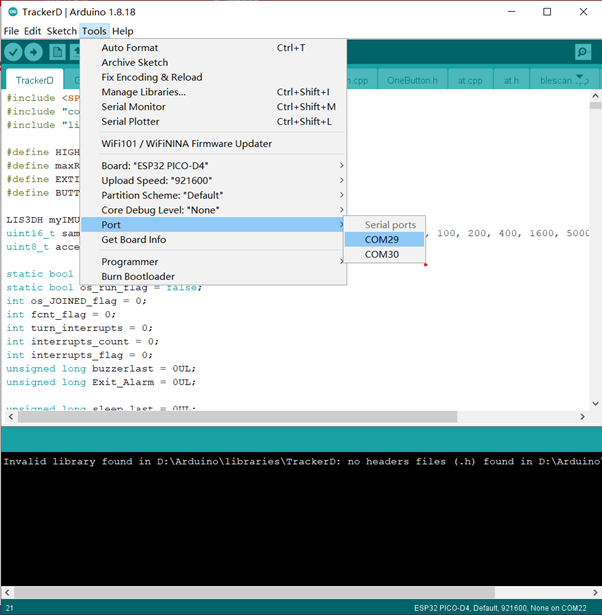Click line "unsigned long Exit_Alarm = 0UL;"
The image size is (602, 615).
101,382
